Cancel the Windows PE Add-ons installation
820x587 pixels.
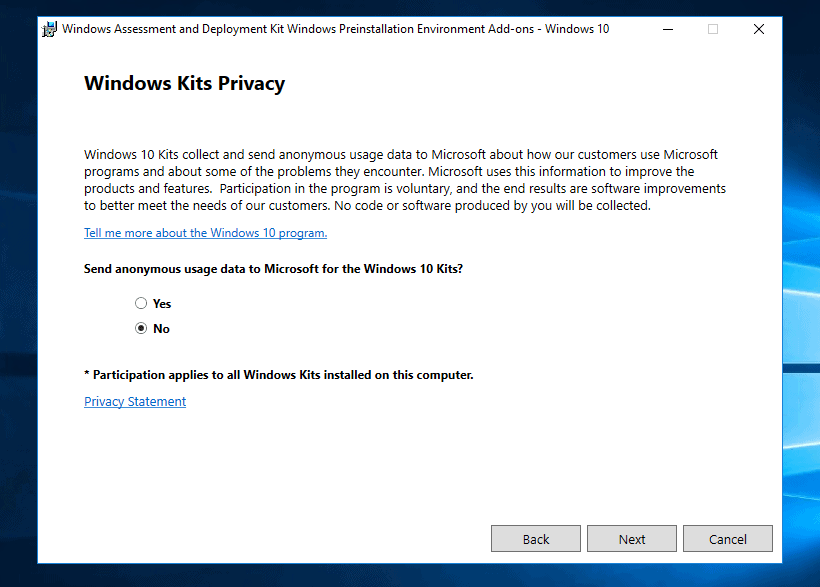[727, 538]
